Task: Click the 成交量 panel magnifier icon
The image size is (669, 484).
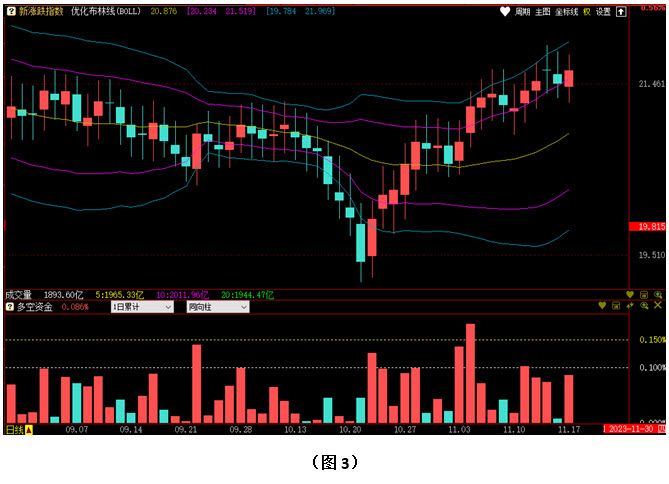Action: (658, 294)
